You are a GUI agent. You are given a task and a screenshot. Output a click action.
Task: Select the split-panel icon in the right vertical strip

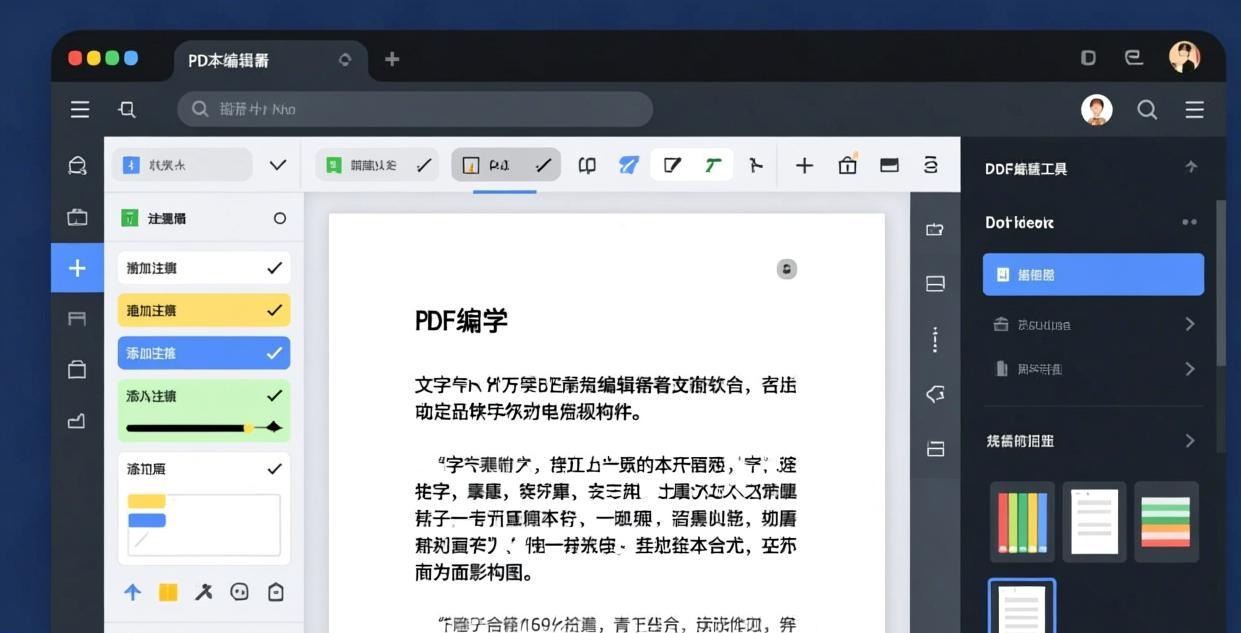click(935, 284)
